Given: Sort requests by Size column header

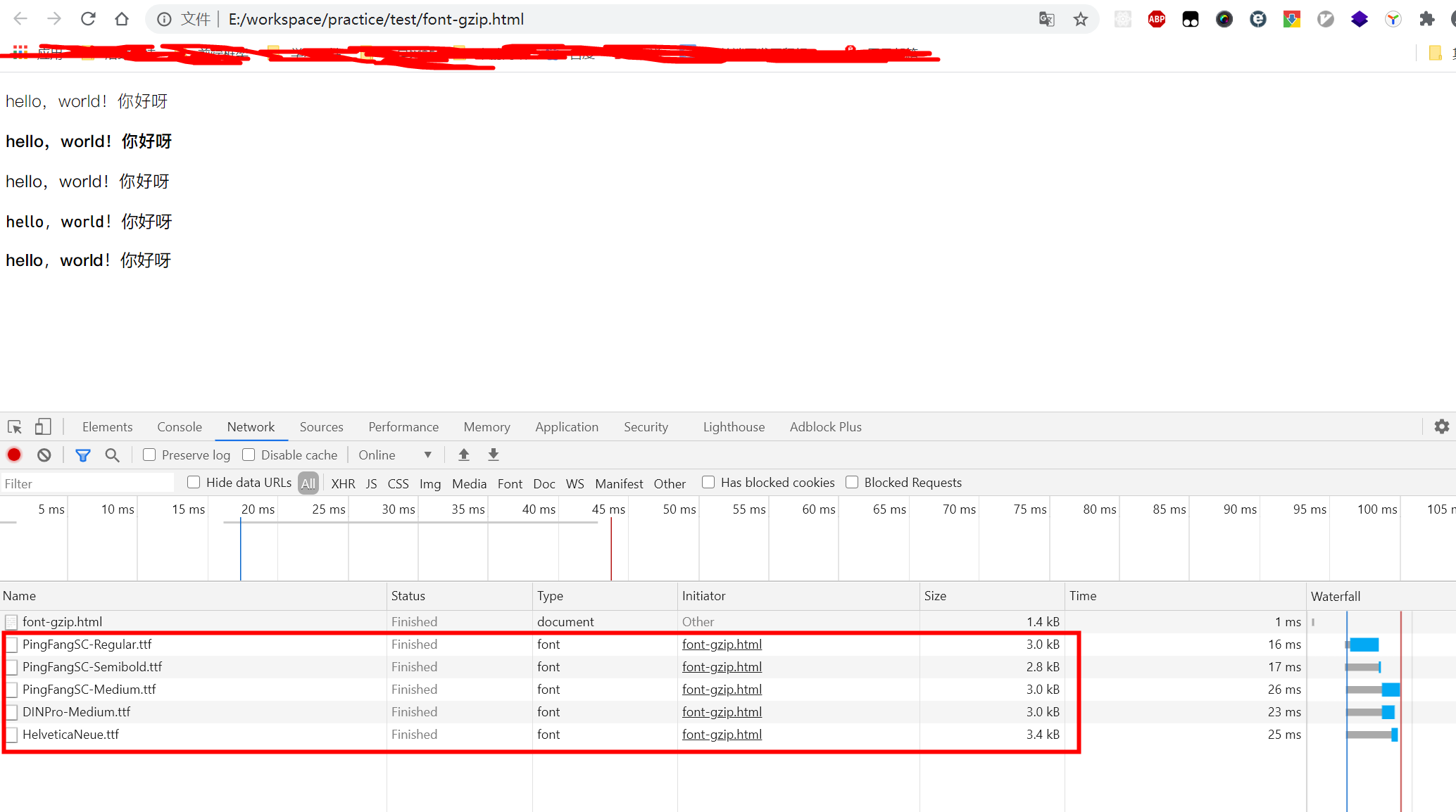Looking at the screenshot, I should (992, 595).
